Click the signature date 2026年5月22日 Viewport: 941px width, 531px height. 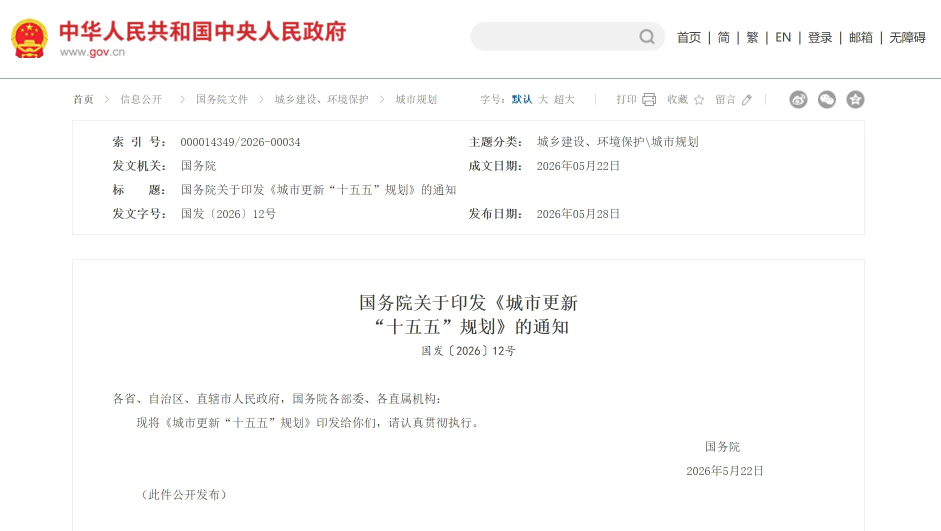[x=724, y=471]
